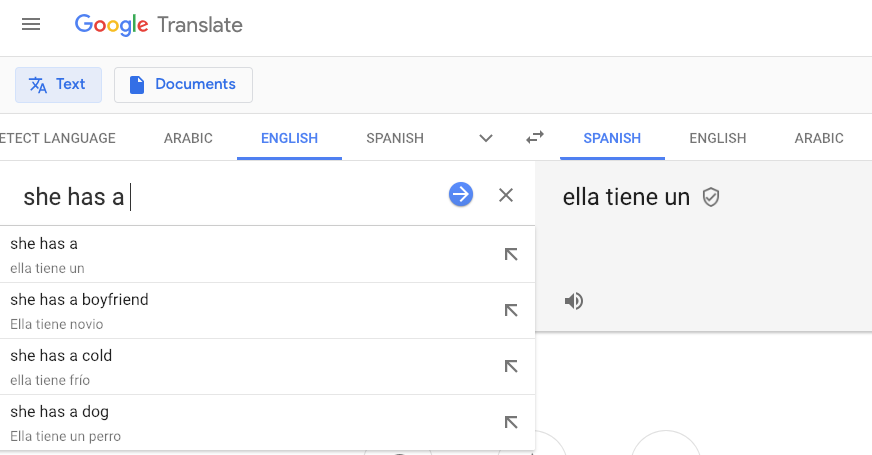Select Arabic as source language

click(x=188, y=138)
